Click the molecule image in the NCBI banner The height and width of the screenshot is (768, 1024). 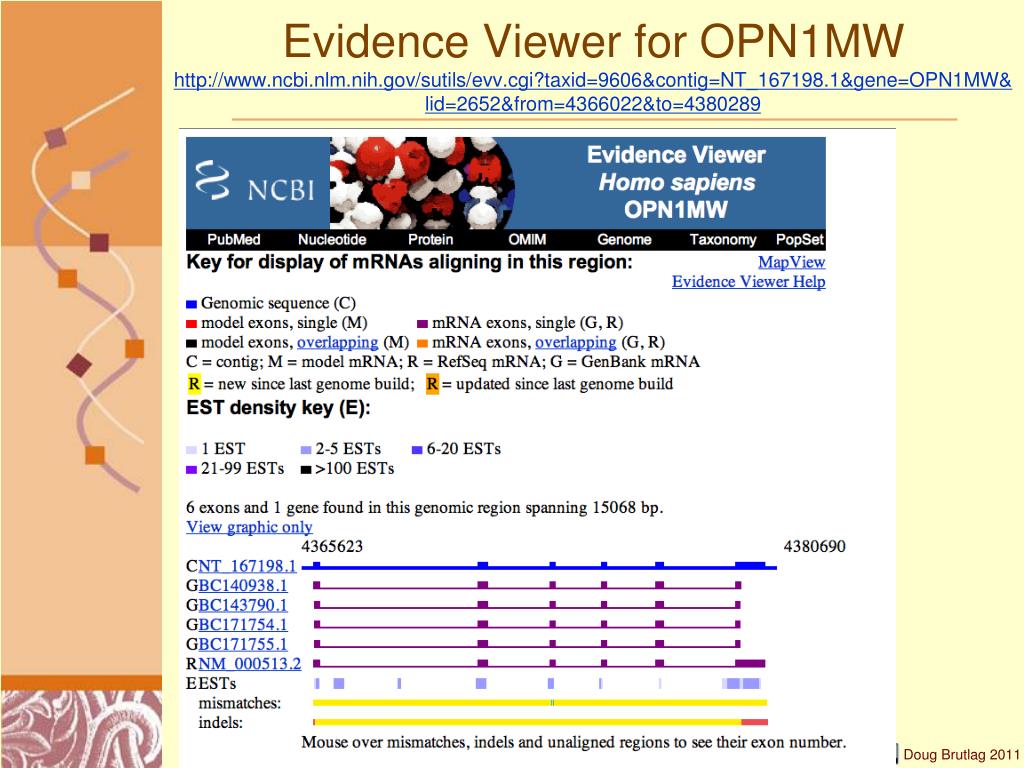click(422, 183)
